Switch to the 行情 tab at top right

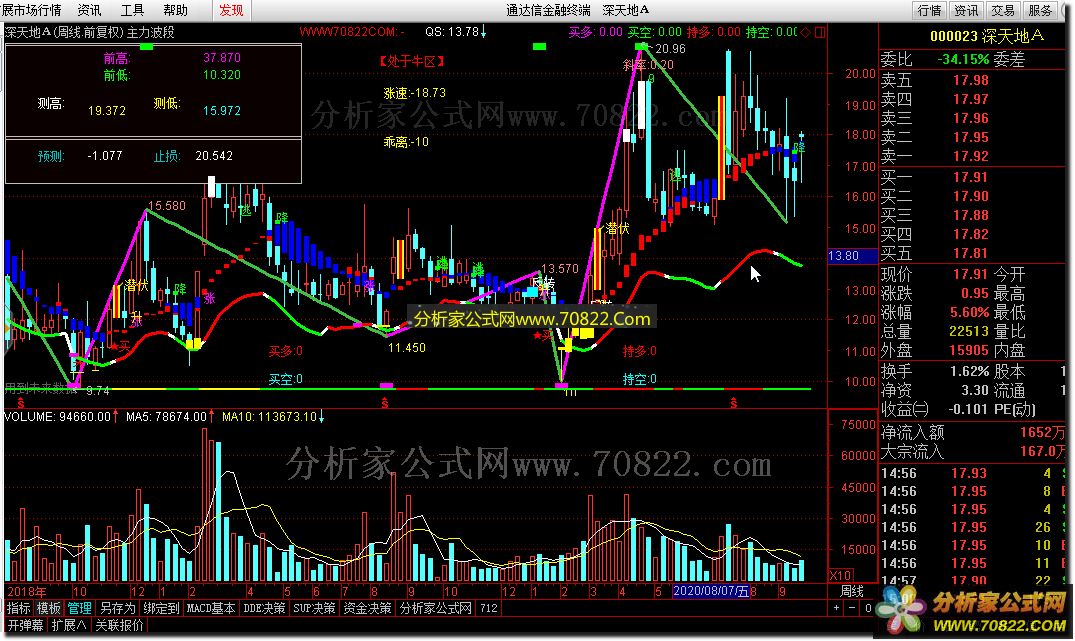[929, 10]
